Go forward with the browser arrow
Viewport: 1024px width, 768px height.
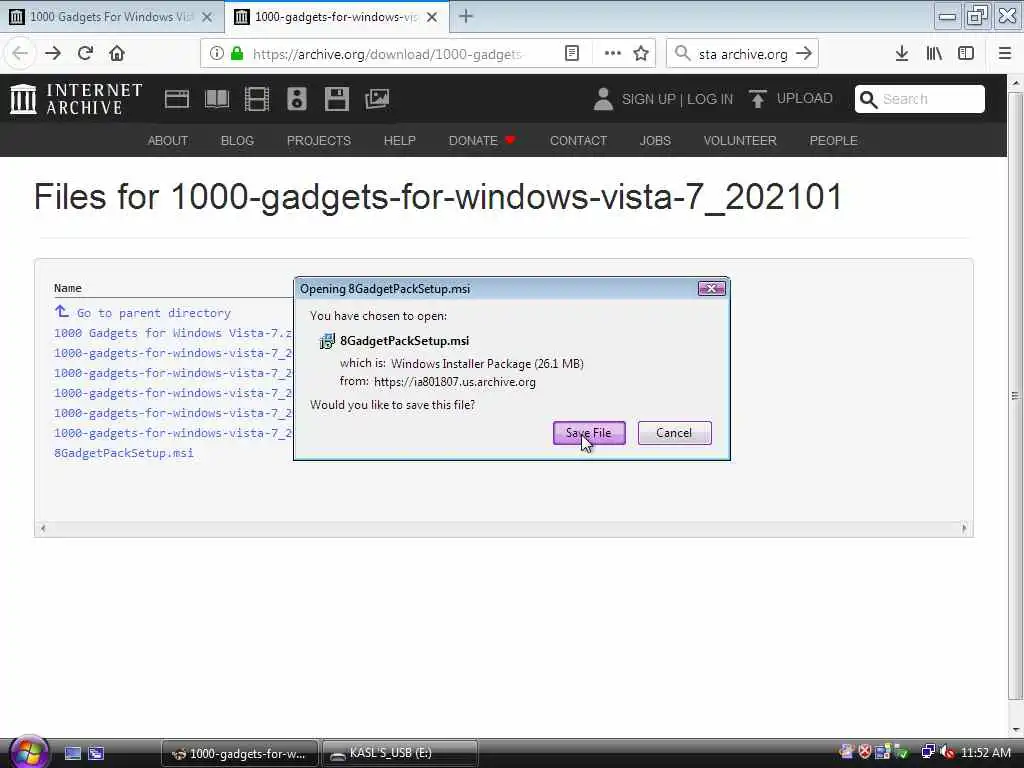pos(53,54)
